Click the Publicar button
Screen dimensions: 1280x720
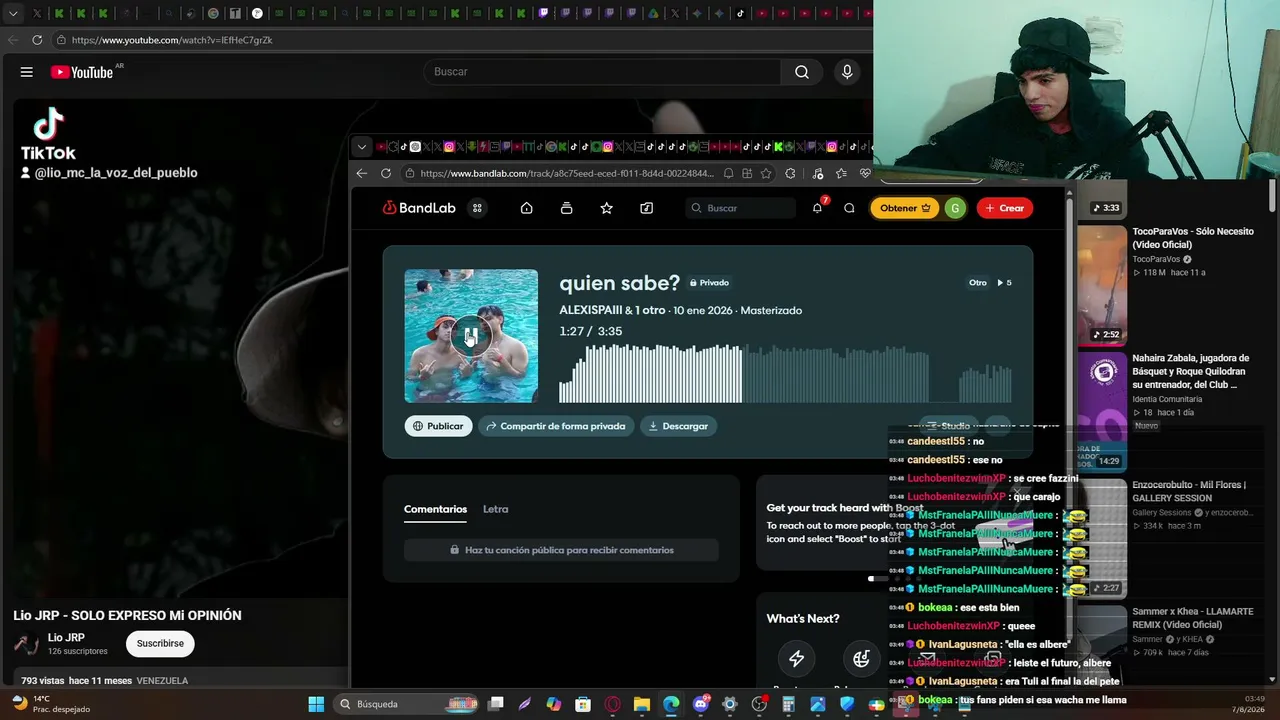coord(438,426)
